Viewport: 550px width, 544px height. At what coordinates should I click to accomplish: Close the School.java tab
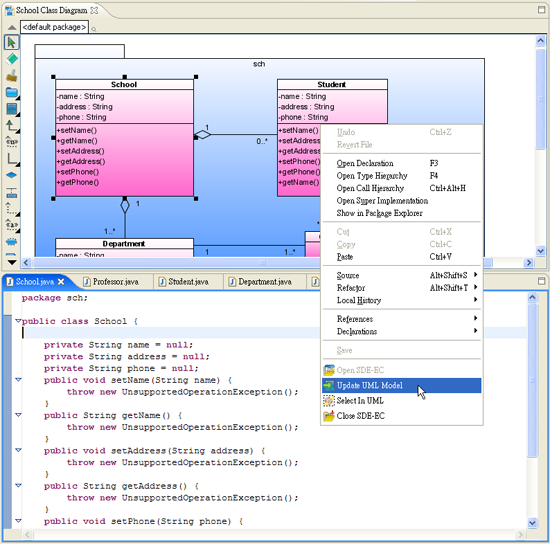coord(61,282)
